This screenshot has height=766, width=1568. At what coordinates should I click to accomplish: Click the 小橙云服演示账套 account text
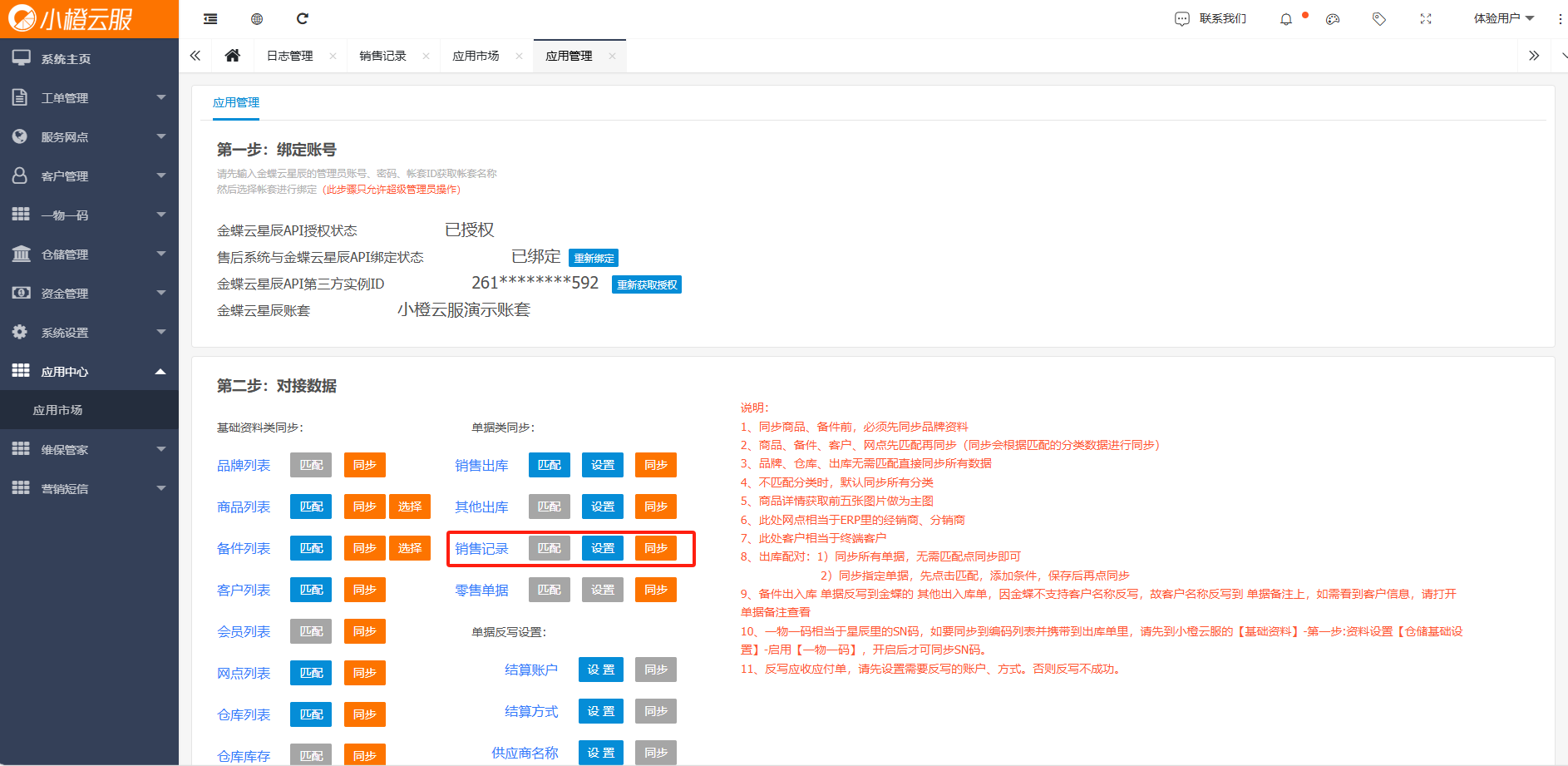(464, 309)
